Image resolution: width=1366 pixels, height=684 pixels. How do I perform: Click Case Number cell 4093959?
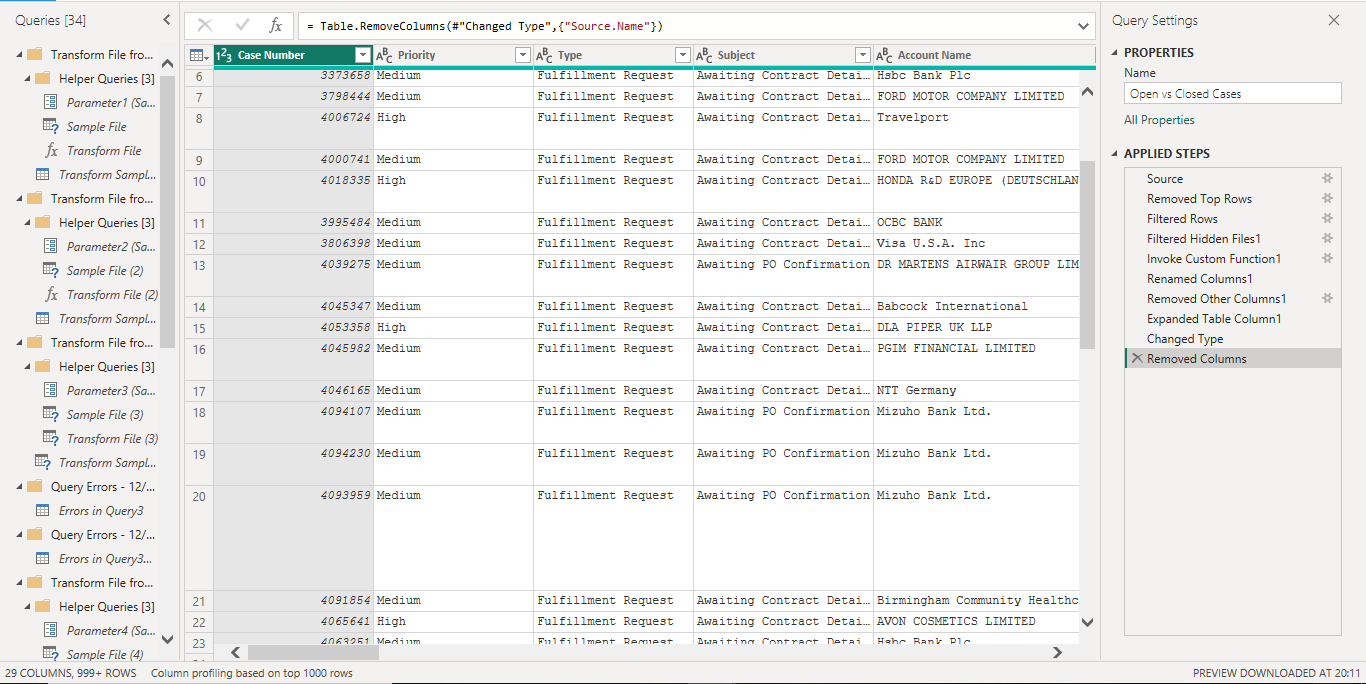[293, 538]
